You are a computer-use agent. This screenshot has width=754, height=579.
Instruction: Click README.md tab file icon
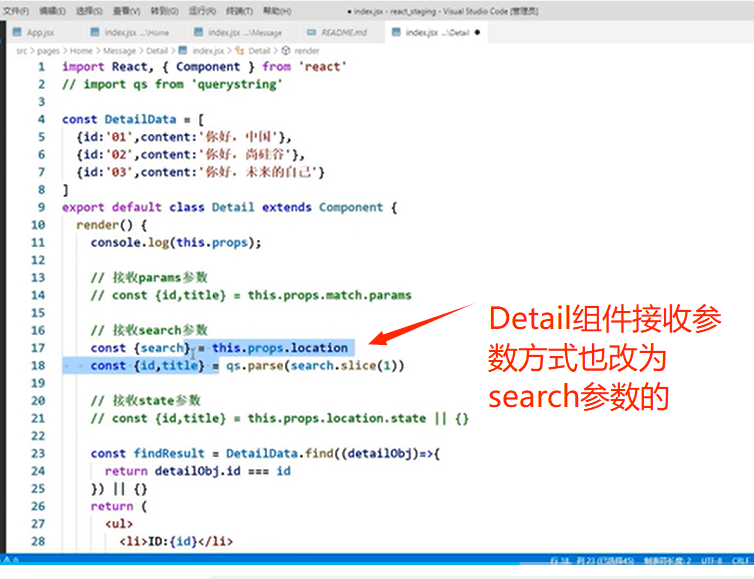point(312,32)
